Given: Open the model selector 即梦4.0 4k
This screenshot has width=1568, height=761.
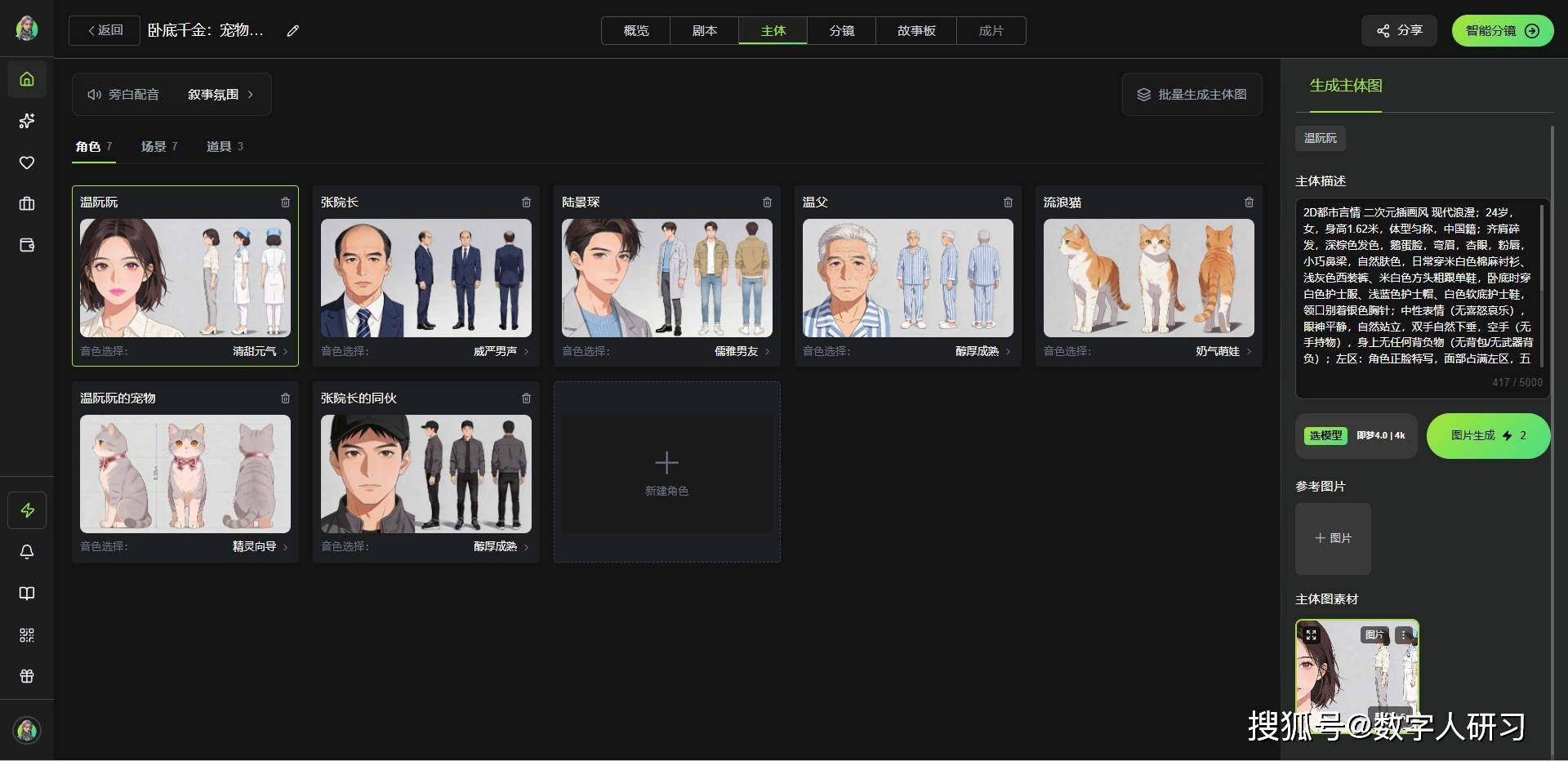Looking at the screenshot, I should (x=1356, y=436).
